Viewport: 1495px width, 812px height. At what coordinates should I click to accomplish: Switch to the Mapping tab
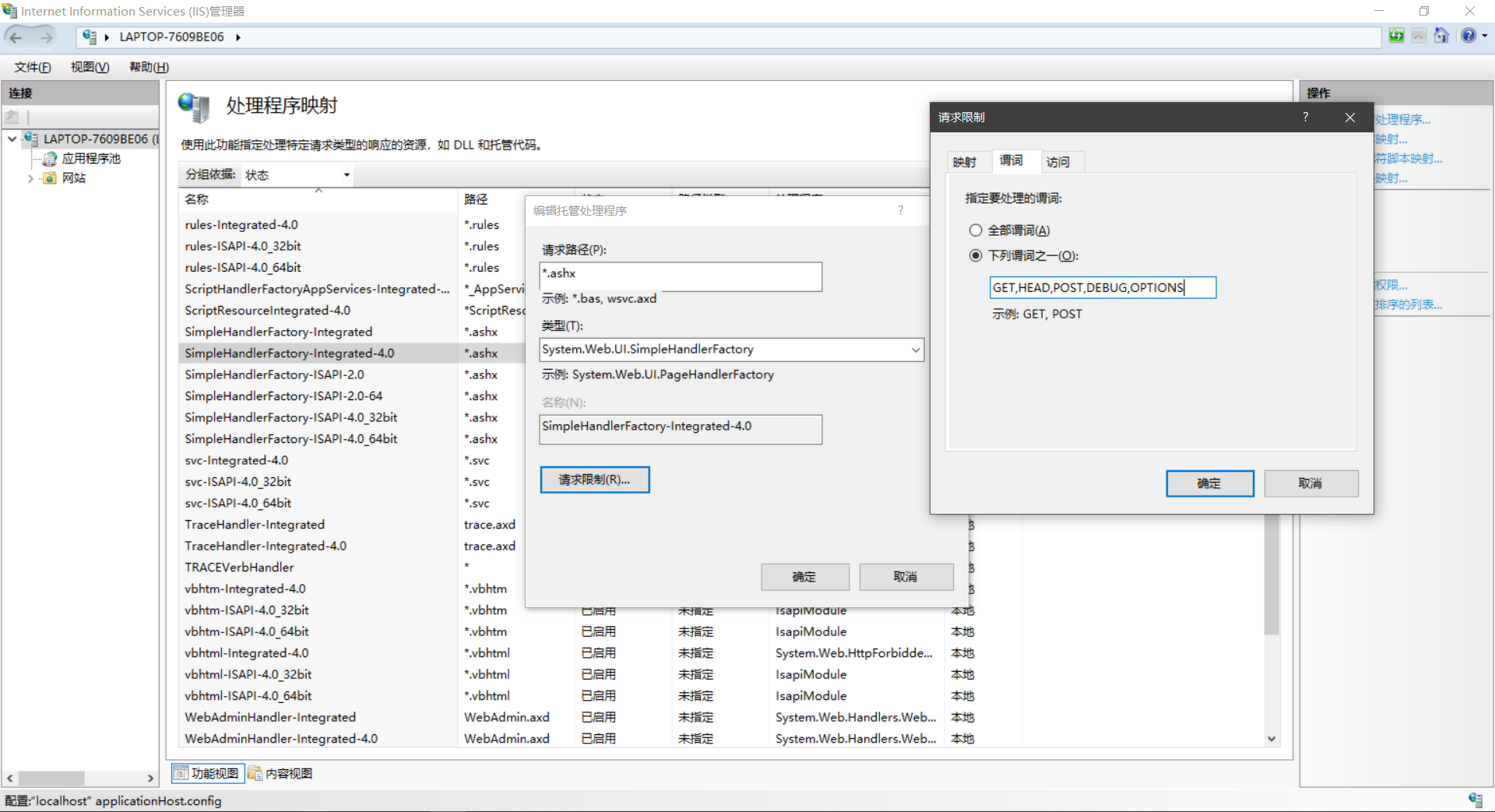point(965,162)
